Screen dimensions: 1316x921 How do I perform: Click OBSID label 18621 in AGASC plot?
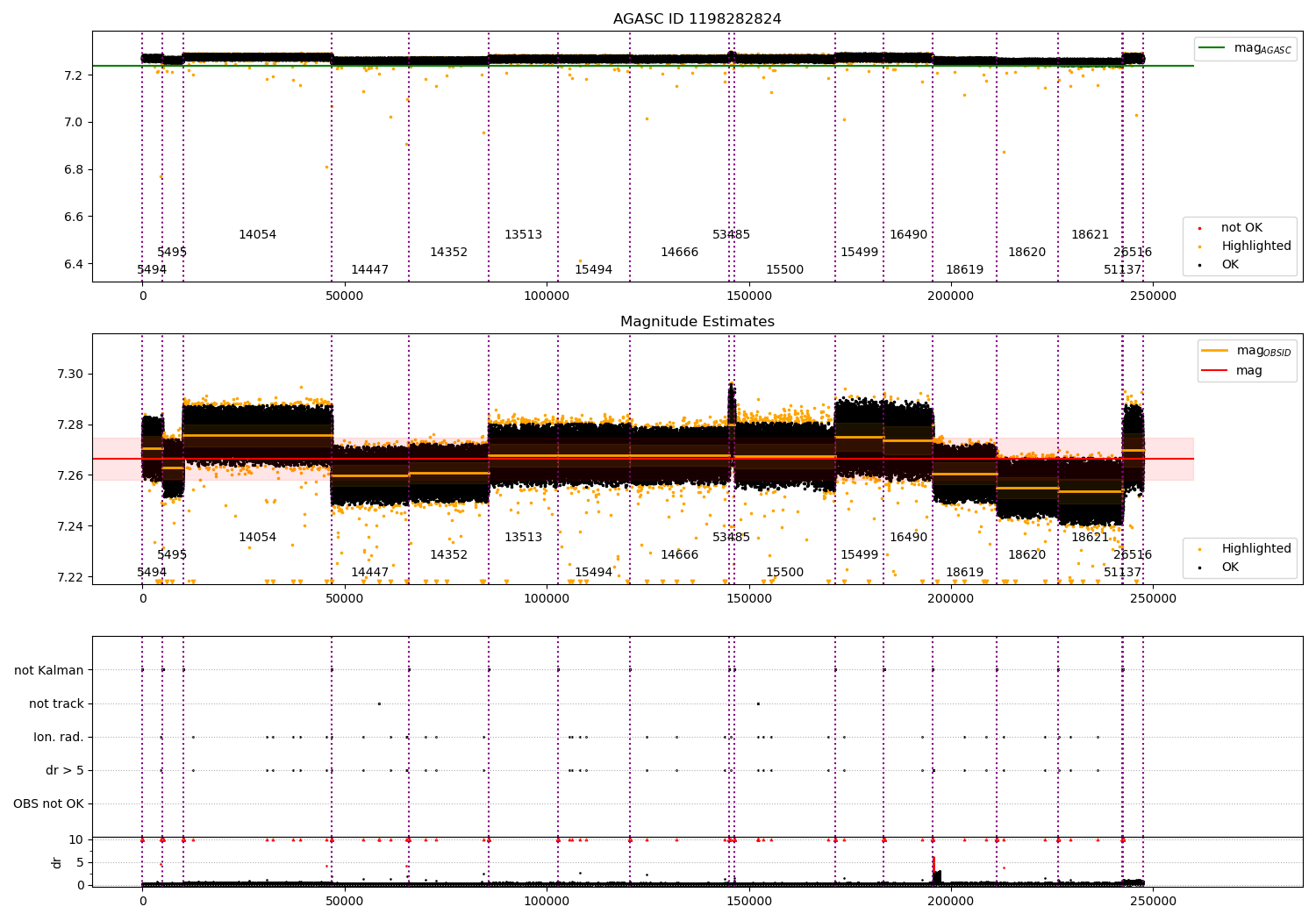[1090, 235]
